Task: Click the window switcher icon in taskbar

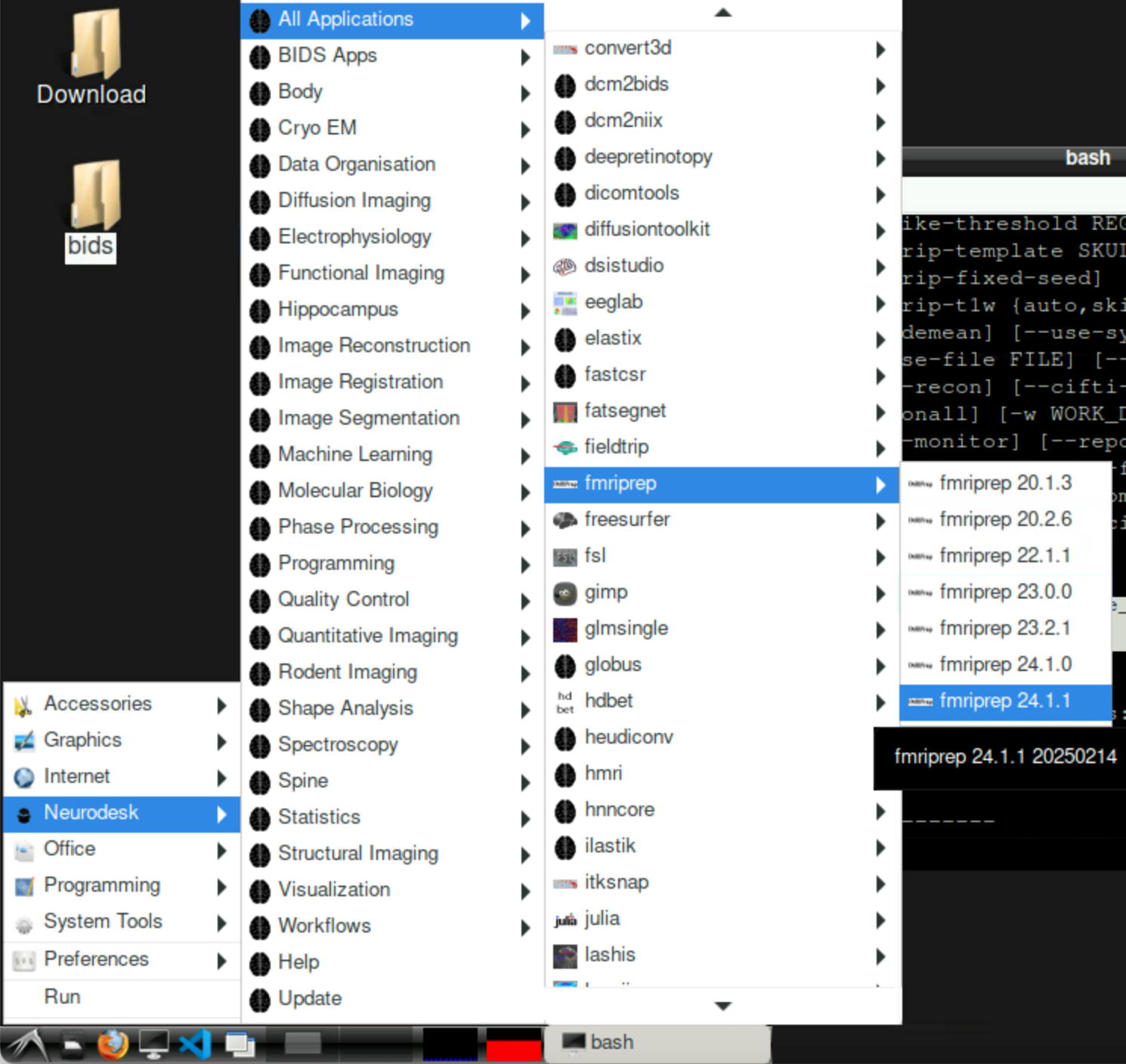Action: pos(240,1045)
